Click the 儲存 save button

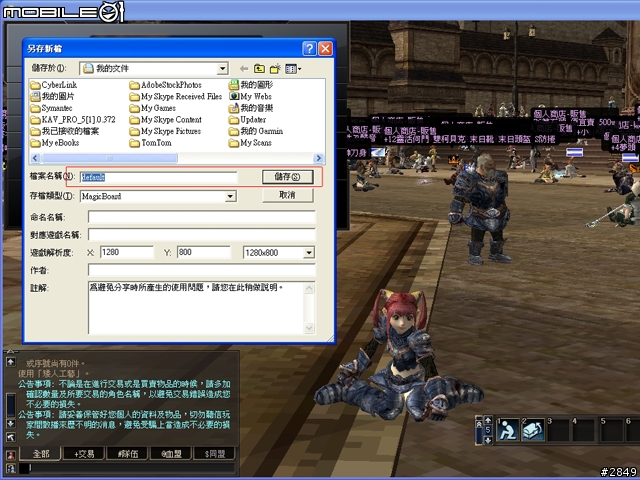(x=288, y=177)
